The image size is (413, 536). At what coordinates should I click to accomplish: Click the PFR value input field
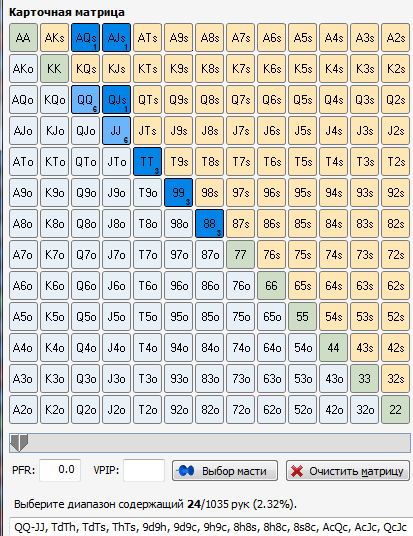click(x=60, y=470)
